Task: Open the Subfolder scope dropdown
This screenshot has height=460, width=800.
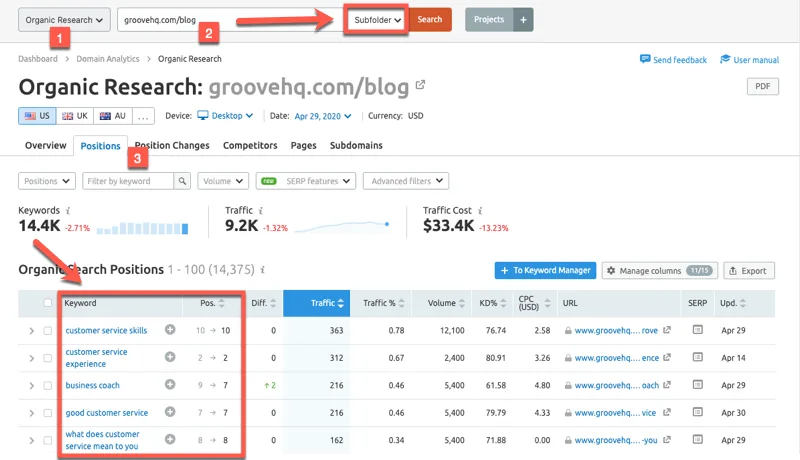Action: [377, 20]
